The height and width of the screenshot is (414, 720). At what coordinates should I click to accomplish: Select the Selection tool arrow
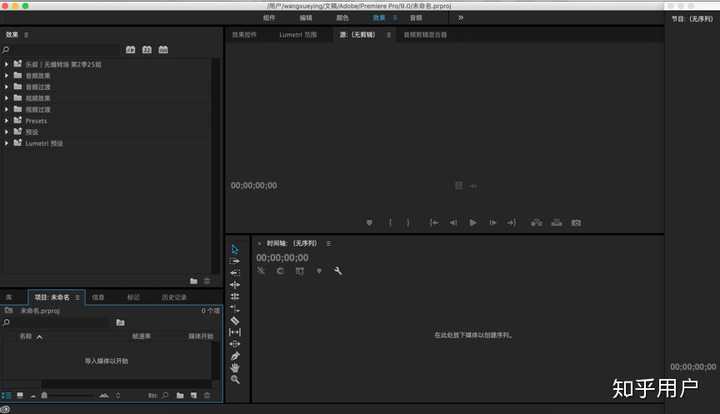(x=235, y=249)
